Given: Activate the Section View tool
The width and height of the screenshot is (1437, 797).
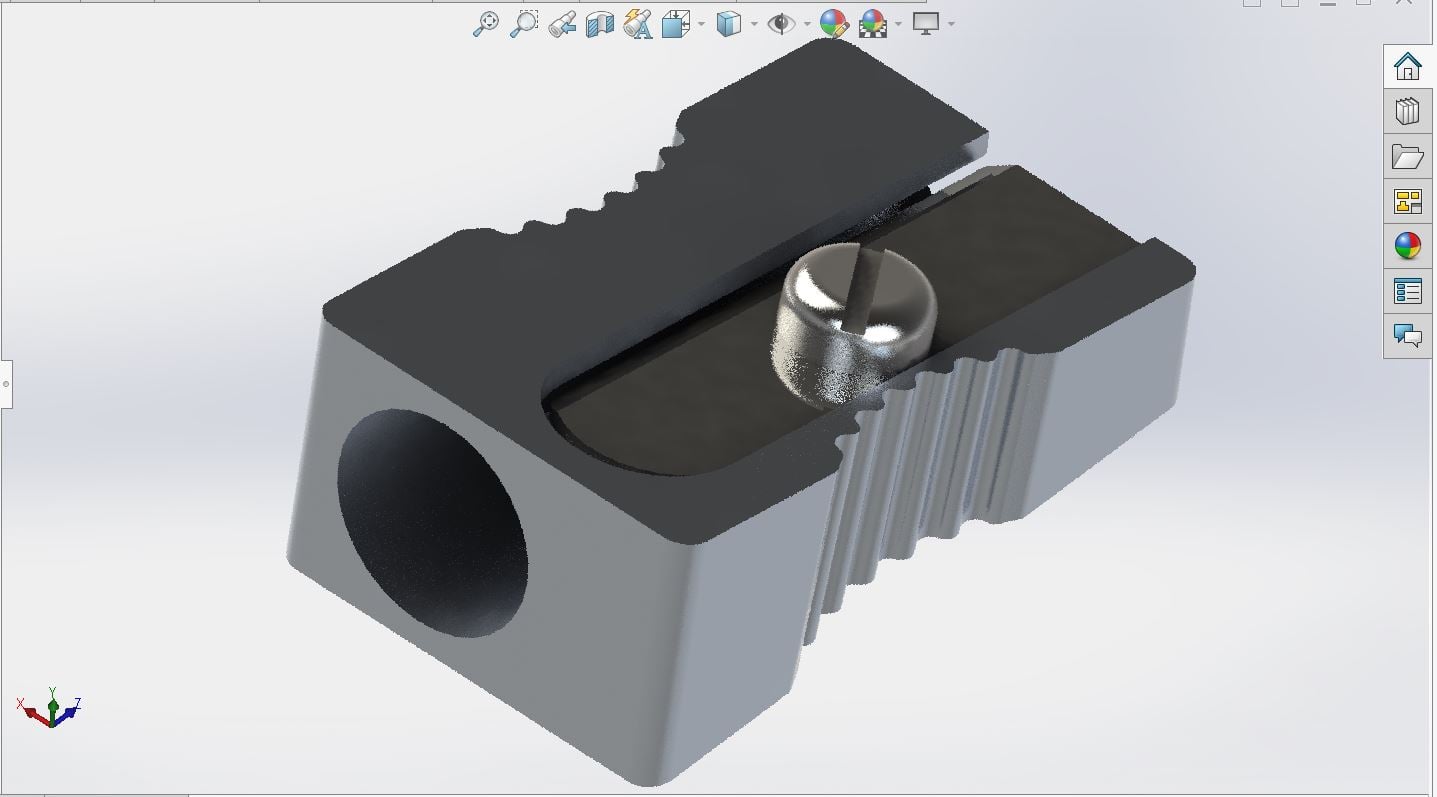Looking at the screenshot, I should coord(599,24).
